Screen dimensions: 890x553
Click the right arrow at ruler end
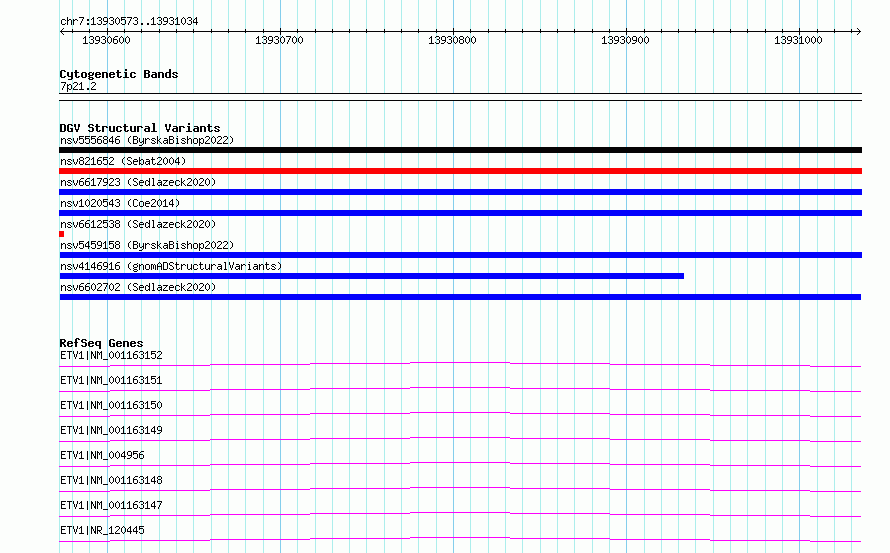tap(858, 31)
